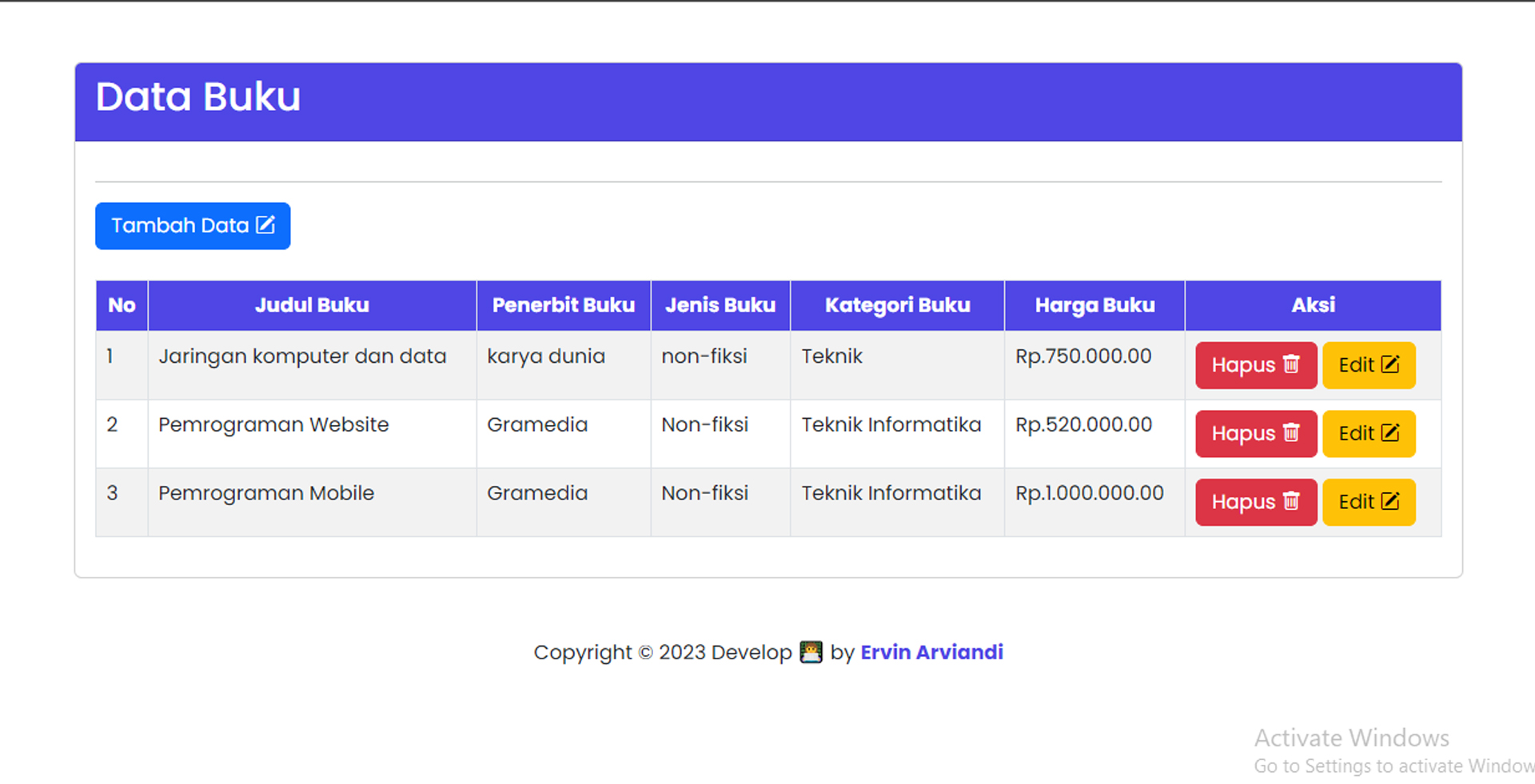Image resolution: width=1535 pixels, height=784 pixels.
Task: Open the Ervin Arviandi link
Action: (x=931, y=653)
